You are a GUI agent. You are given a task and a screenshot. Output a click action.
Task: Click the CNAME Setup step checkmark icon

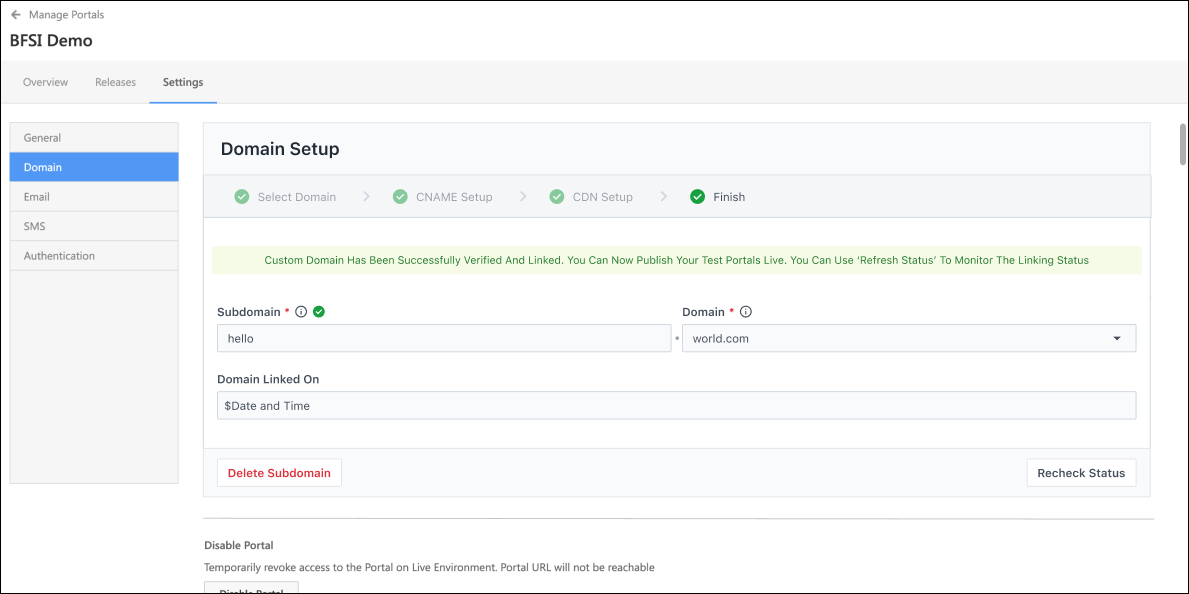click(401, 196)
